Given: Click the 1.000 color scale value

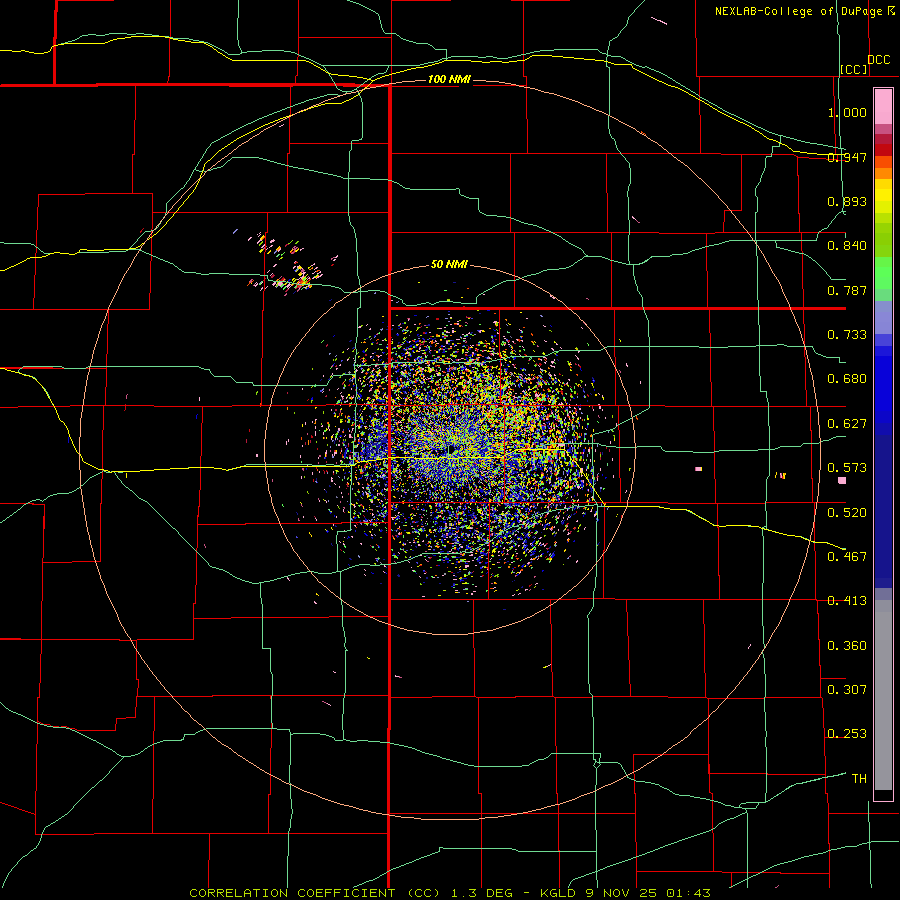Looking at the screenshot, I should click(847, 112).
